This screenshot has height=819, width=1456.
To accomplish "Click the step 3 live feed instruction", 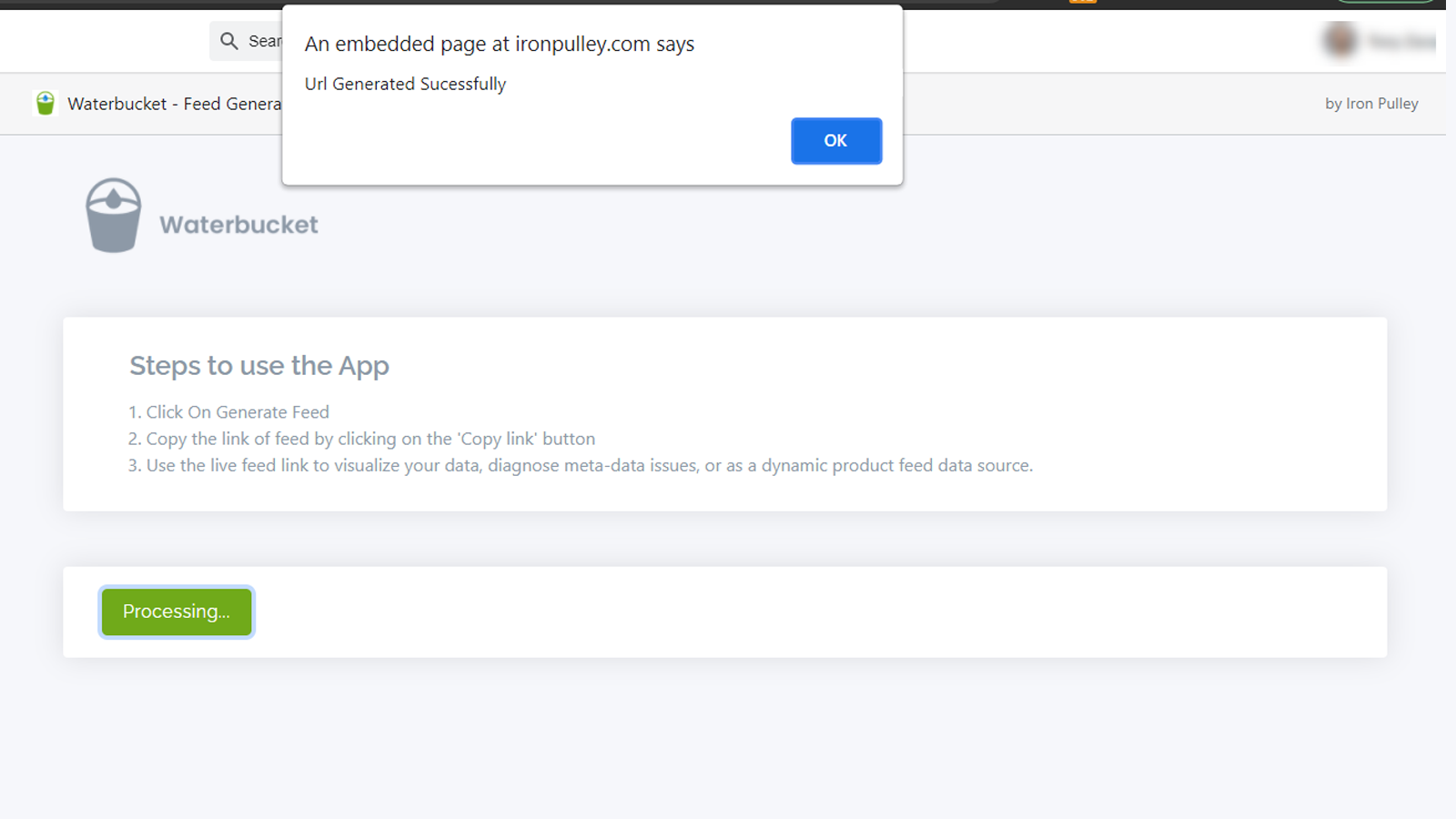I will click(581, 465).
